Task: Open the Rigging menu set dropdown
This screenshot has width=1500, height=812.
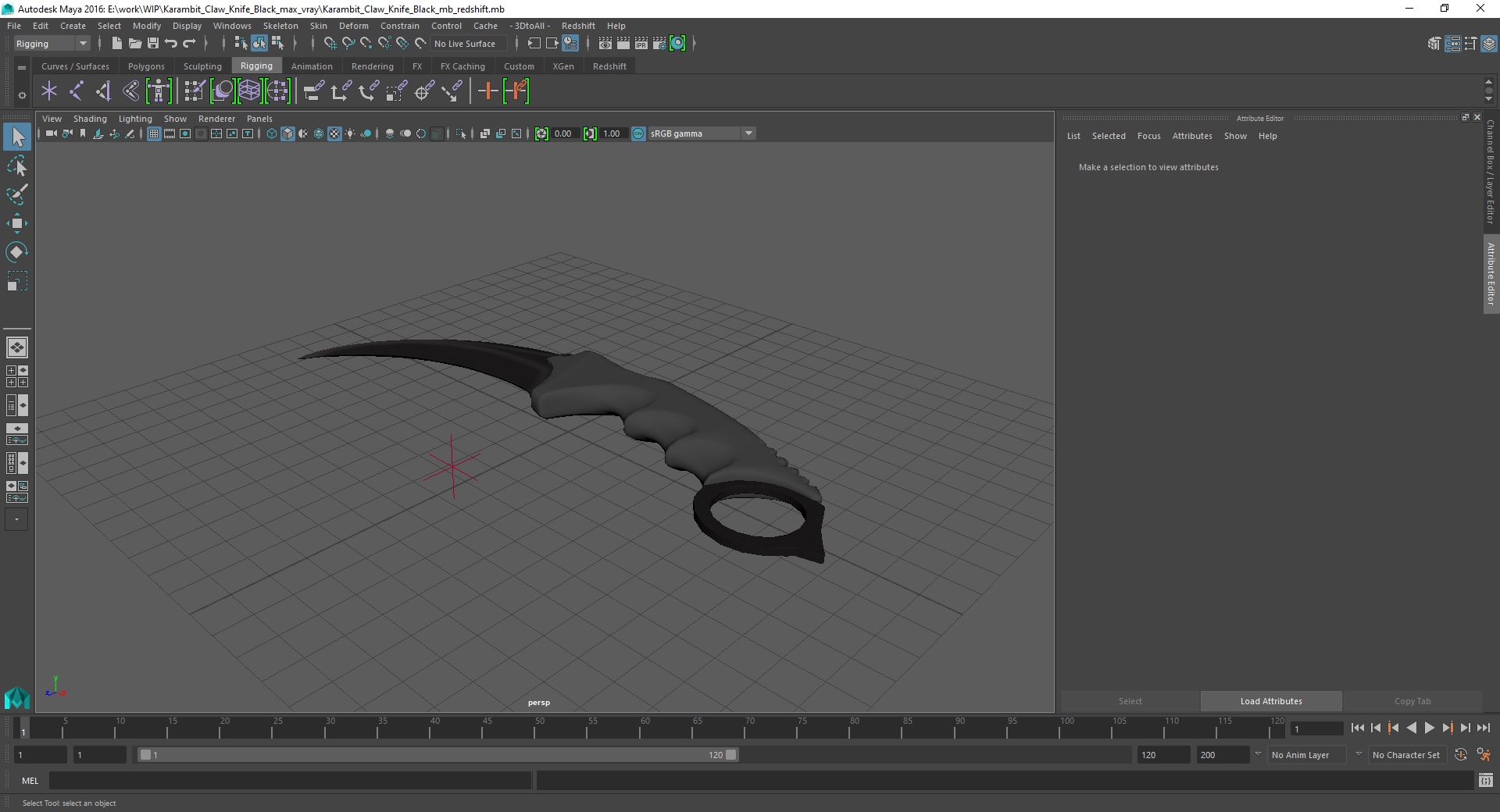Action: tap(52, 44)
